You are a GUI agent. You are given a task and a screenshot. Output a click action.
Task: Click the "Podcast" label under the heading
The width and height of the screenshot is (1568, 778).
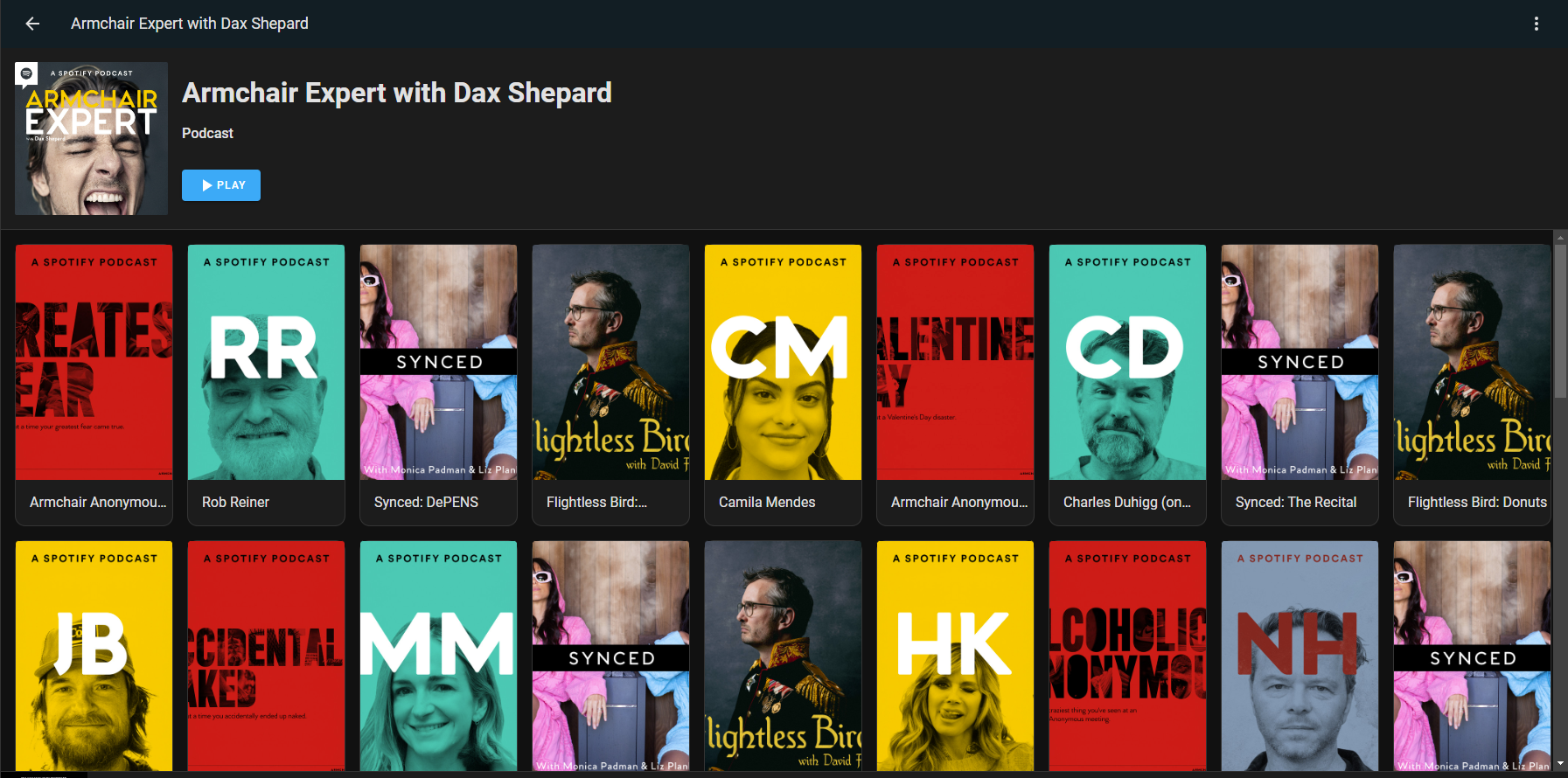[x=207, y=133]
